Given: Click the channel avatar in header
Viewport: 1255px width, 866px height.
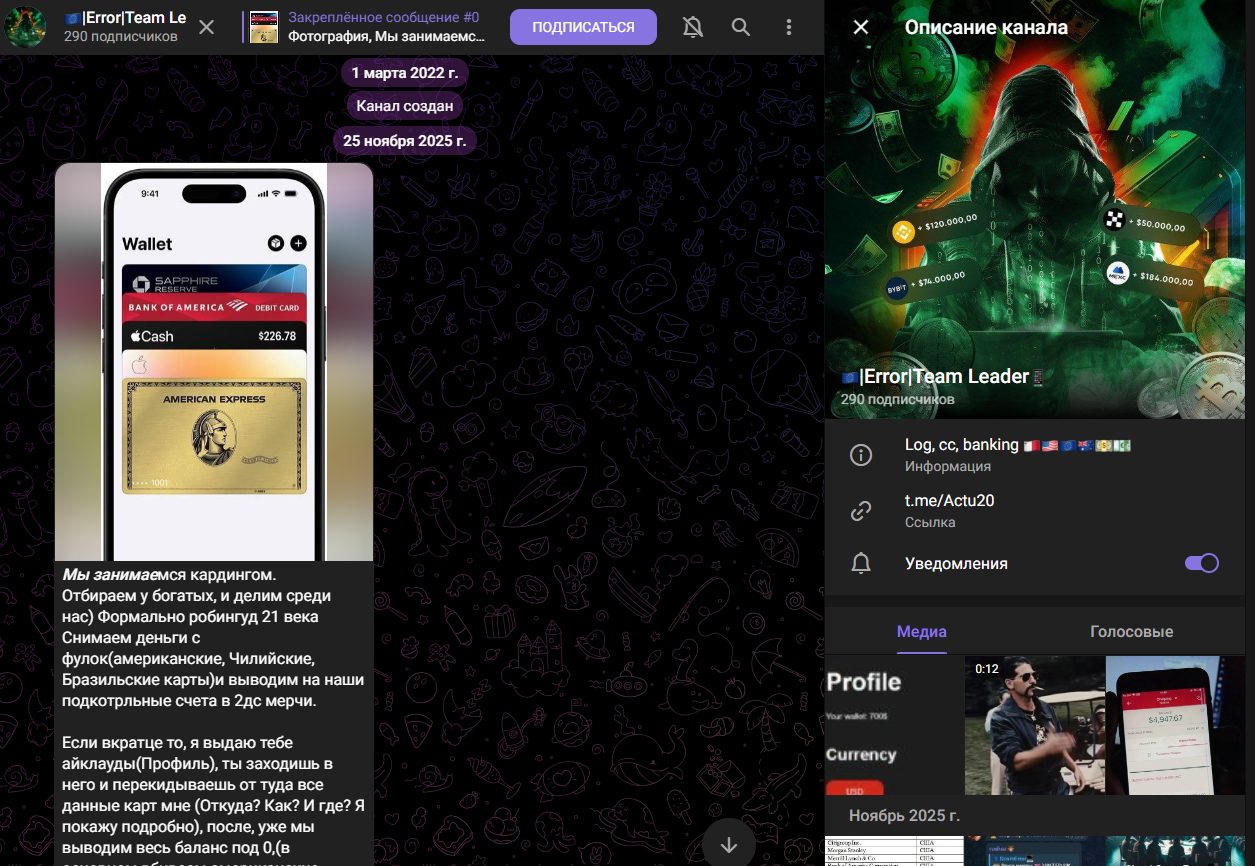Looking at the screenshot, I should point(27,27).
